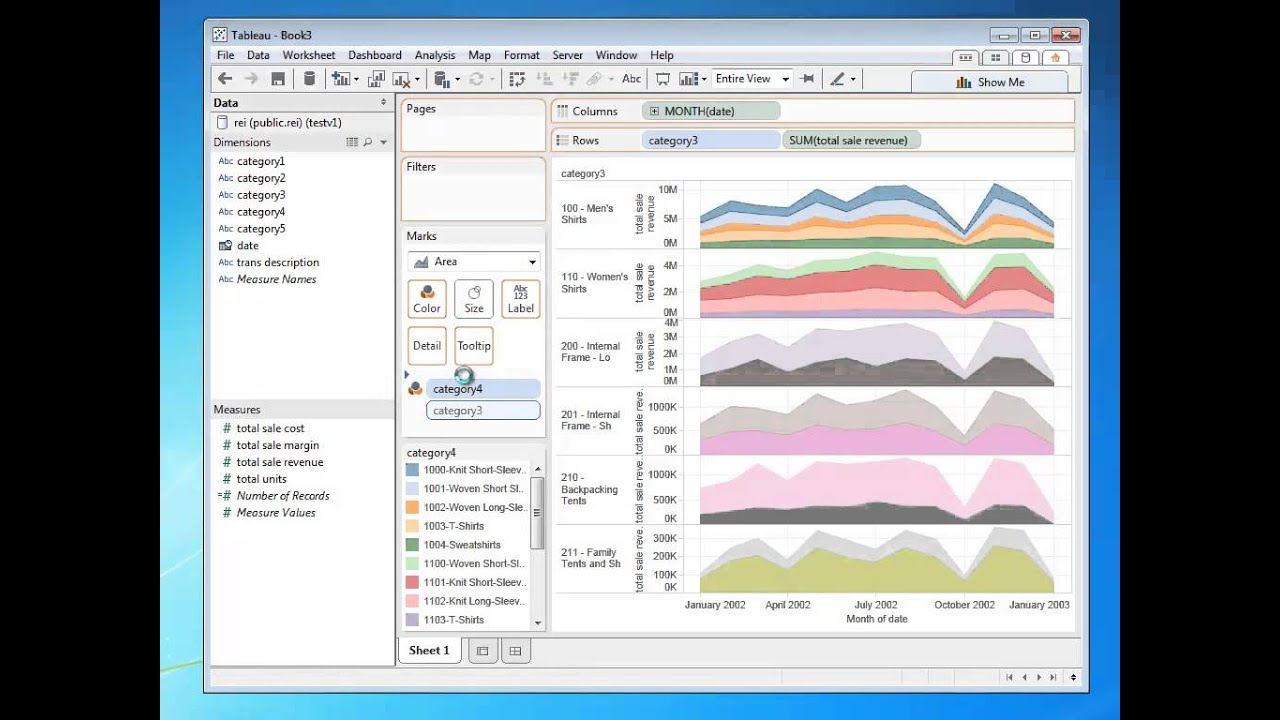Click the SUM(total sale revenue) pill on Rows
1280x720 pixels.
853,141
